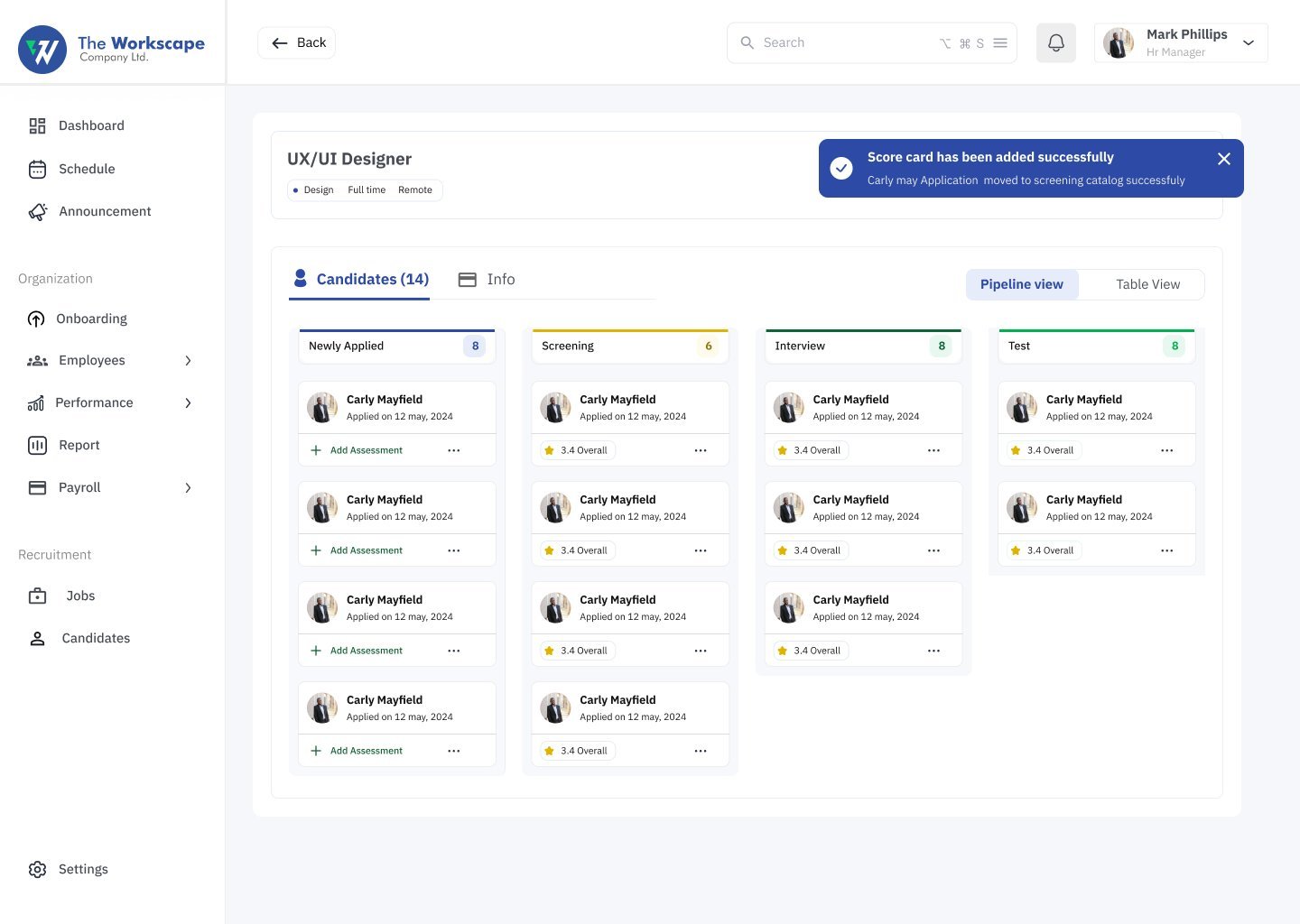Switch to Pipeline view
The width and height of the screenshot is (1300, 924).
tap(1022, 284)
